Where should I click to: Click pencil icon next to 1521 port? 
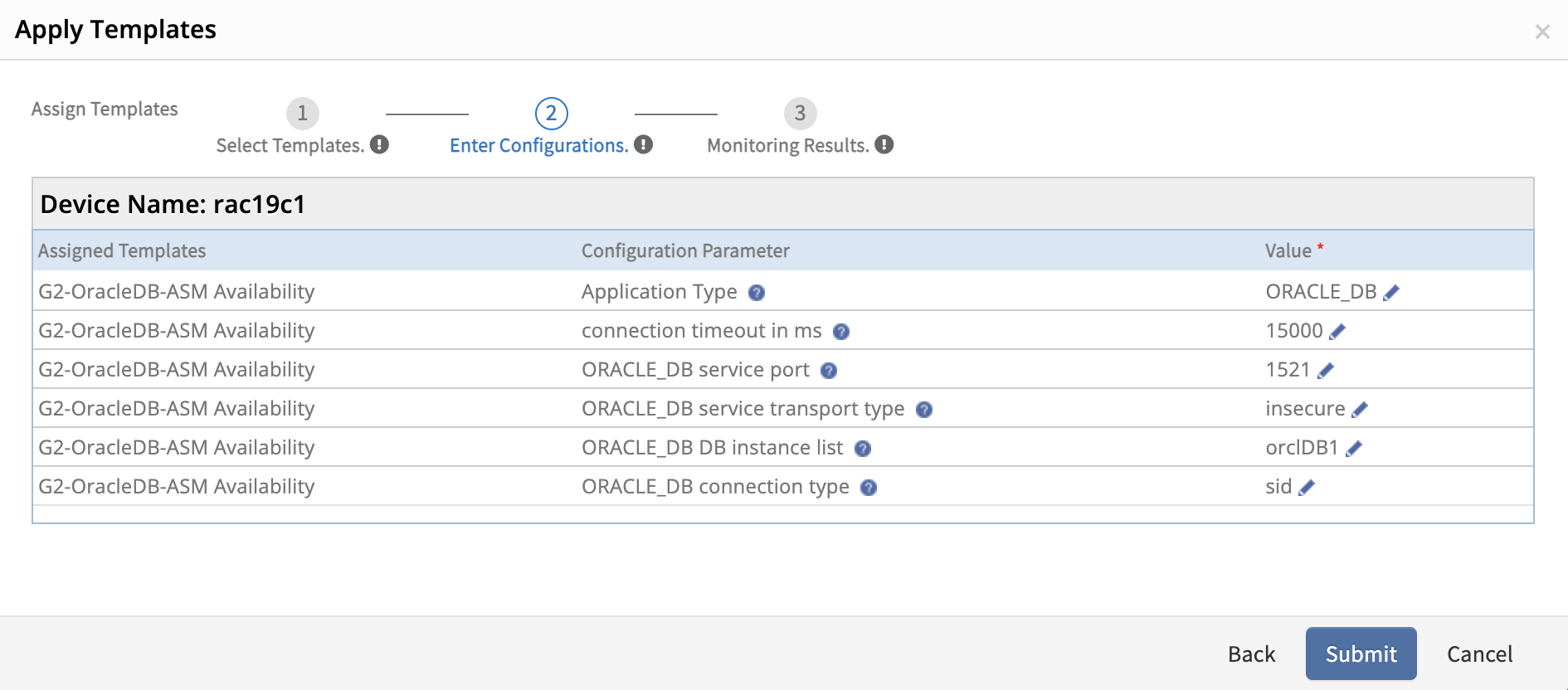[1326, 370]
